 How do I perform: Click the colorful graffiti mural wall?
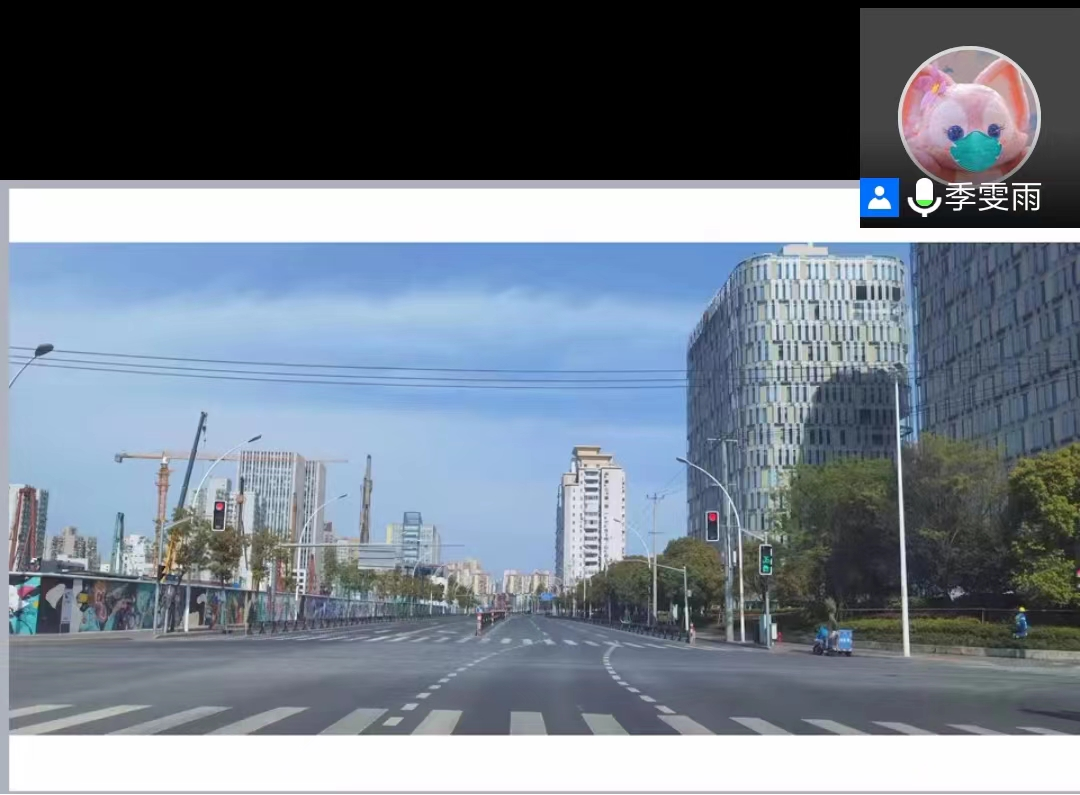point(90,605)
